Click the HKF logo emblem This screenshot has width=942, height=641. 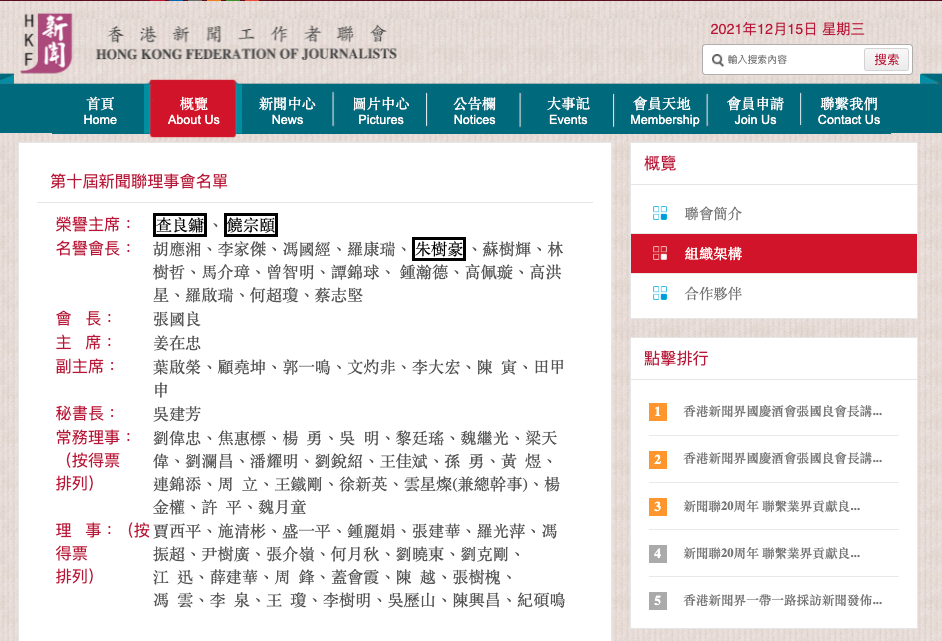pos(47,42)
